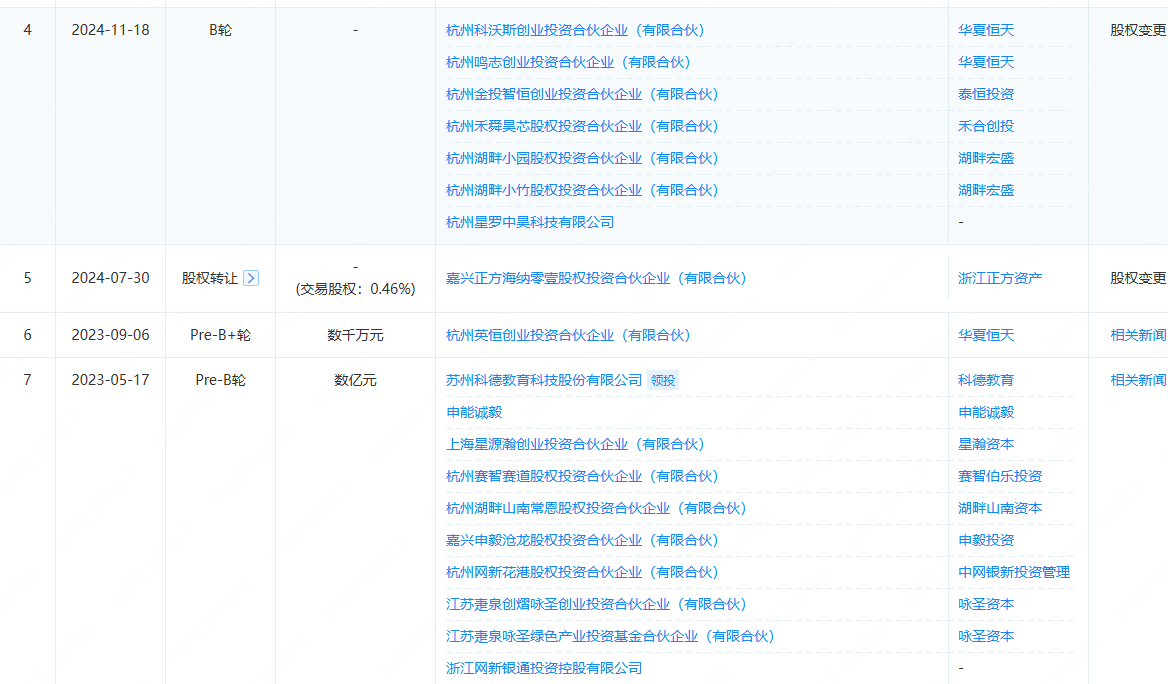Click 股权变更 in the B轮 row
This screenshot has height=684, width=1168.
[x=1138, y=31]
